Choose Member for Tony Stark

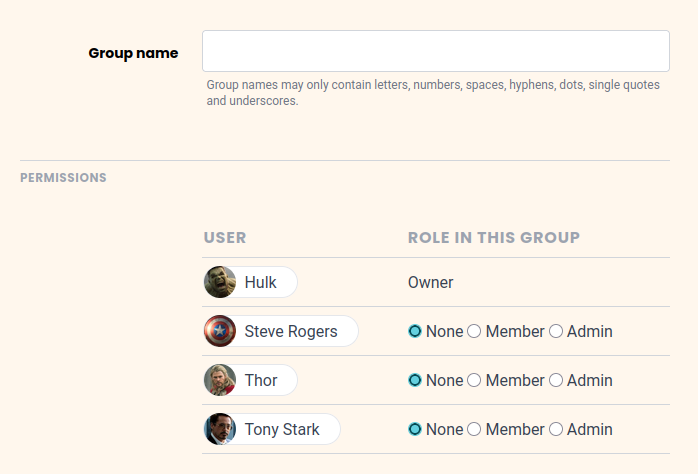tap(475, 429)
